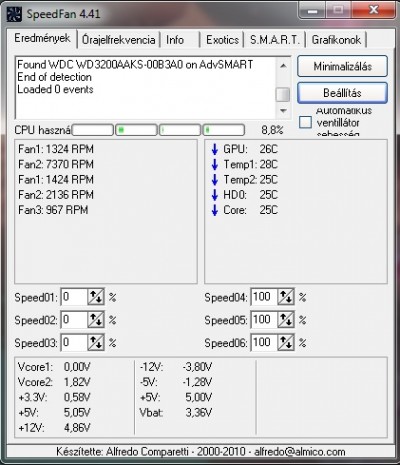Click the -12V -3,80V reading

point(176,367)
